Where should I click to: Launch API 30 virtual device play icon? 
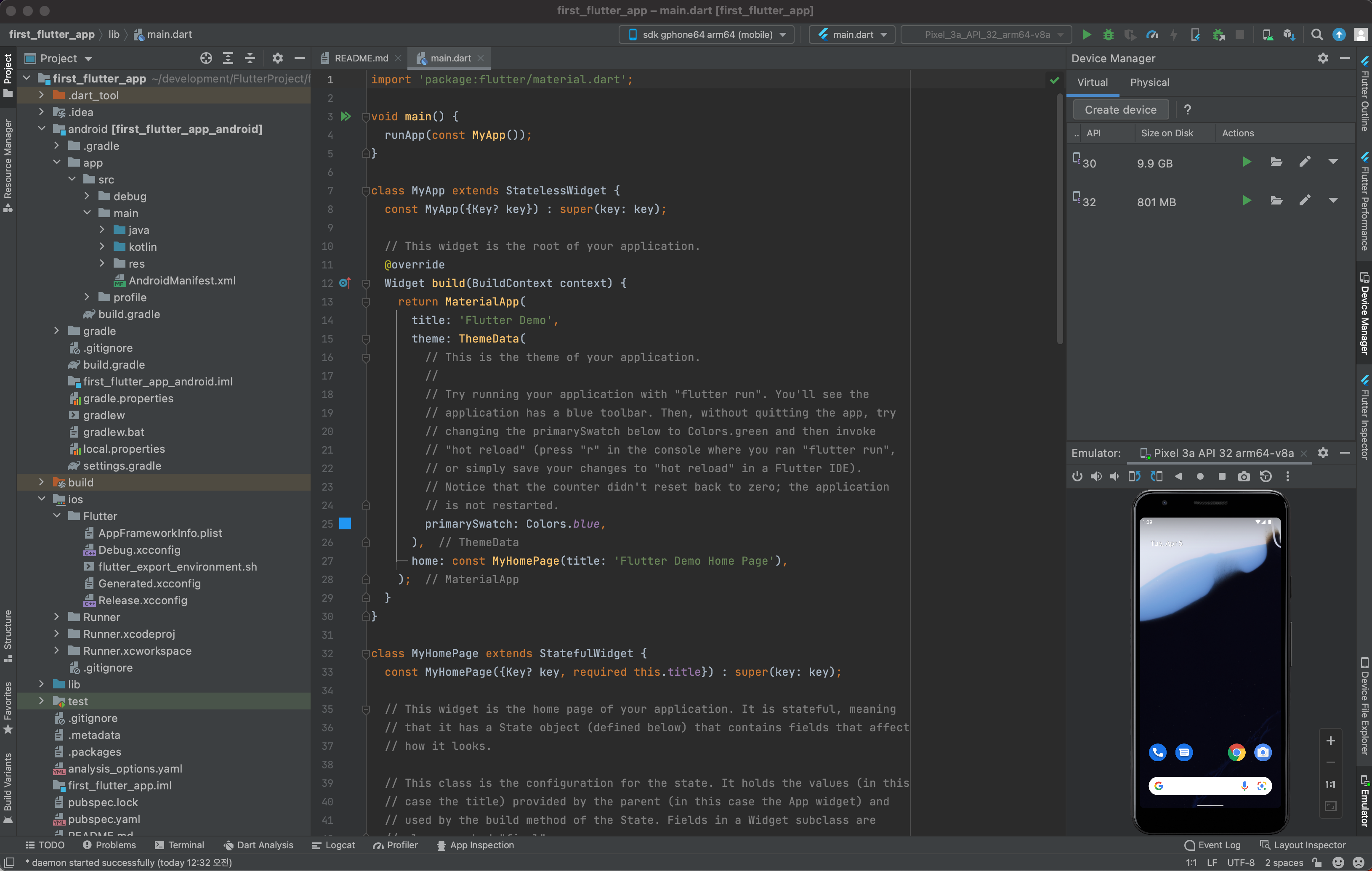1247,162
